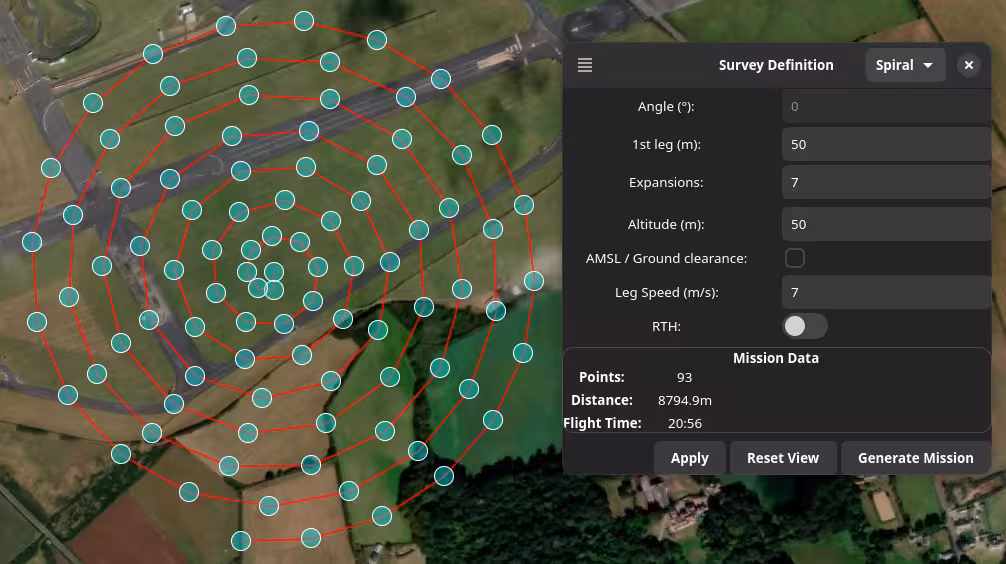The height and width of the screenshot is (564, 1006).
Task: Click the Expansions value field
Action: click(x=886, y=182)
